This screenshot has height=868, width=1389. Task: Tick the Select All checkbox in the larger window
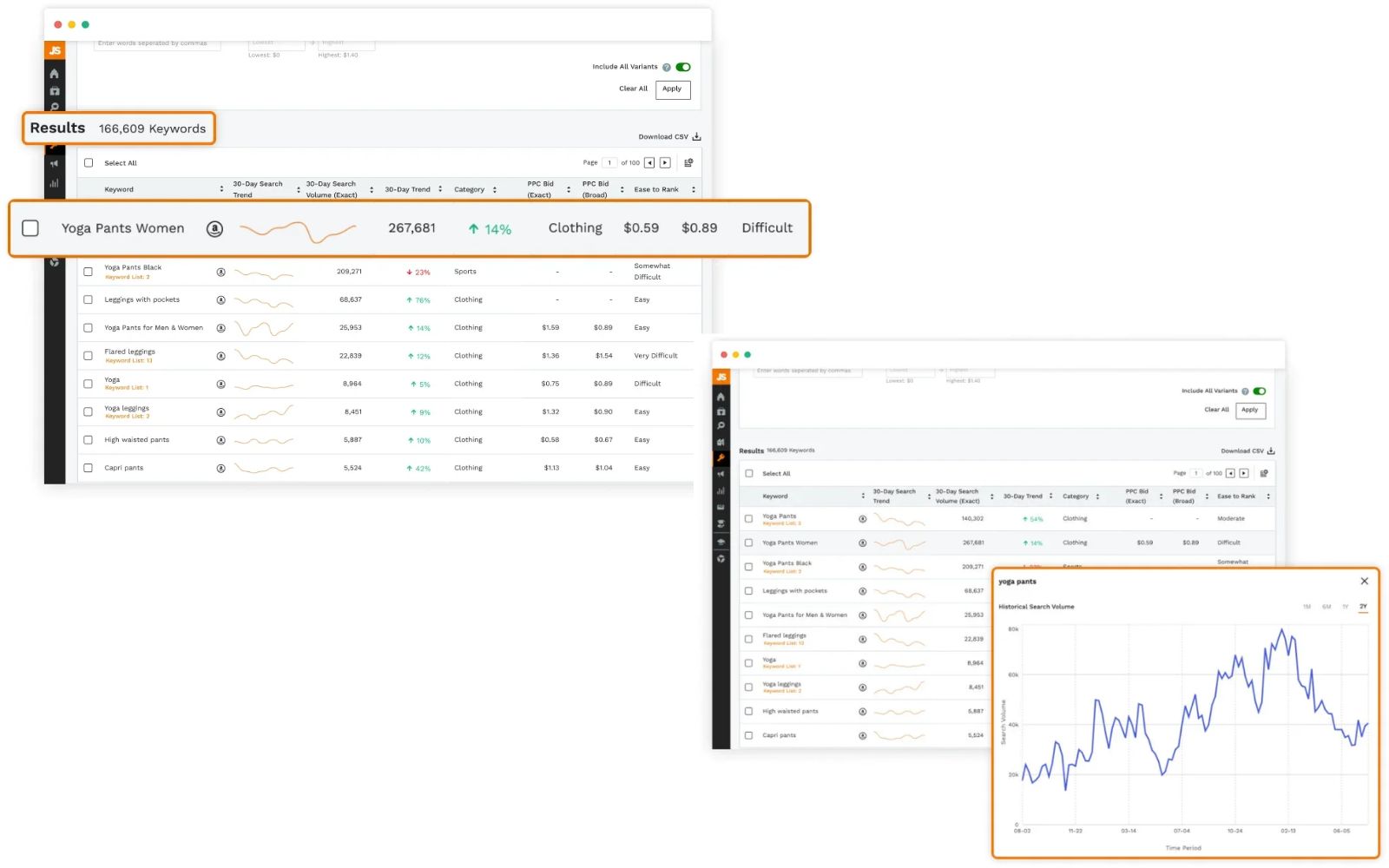coord(89,162)
